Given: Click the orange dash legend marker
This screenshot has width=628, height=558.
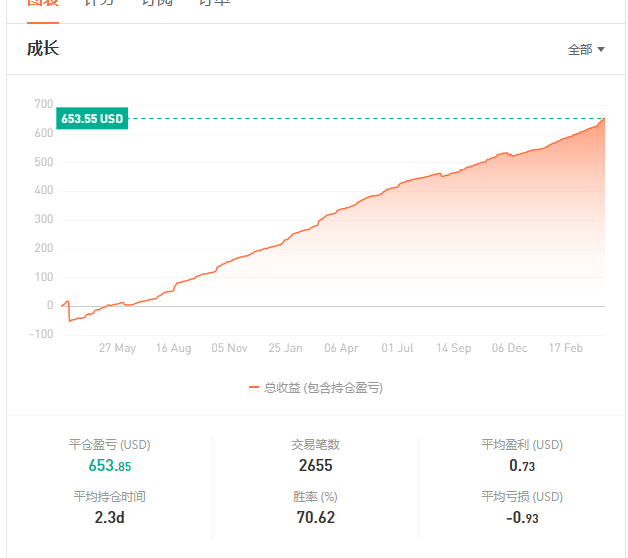Looking at the screenshot, I should (x=254, y=387).
